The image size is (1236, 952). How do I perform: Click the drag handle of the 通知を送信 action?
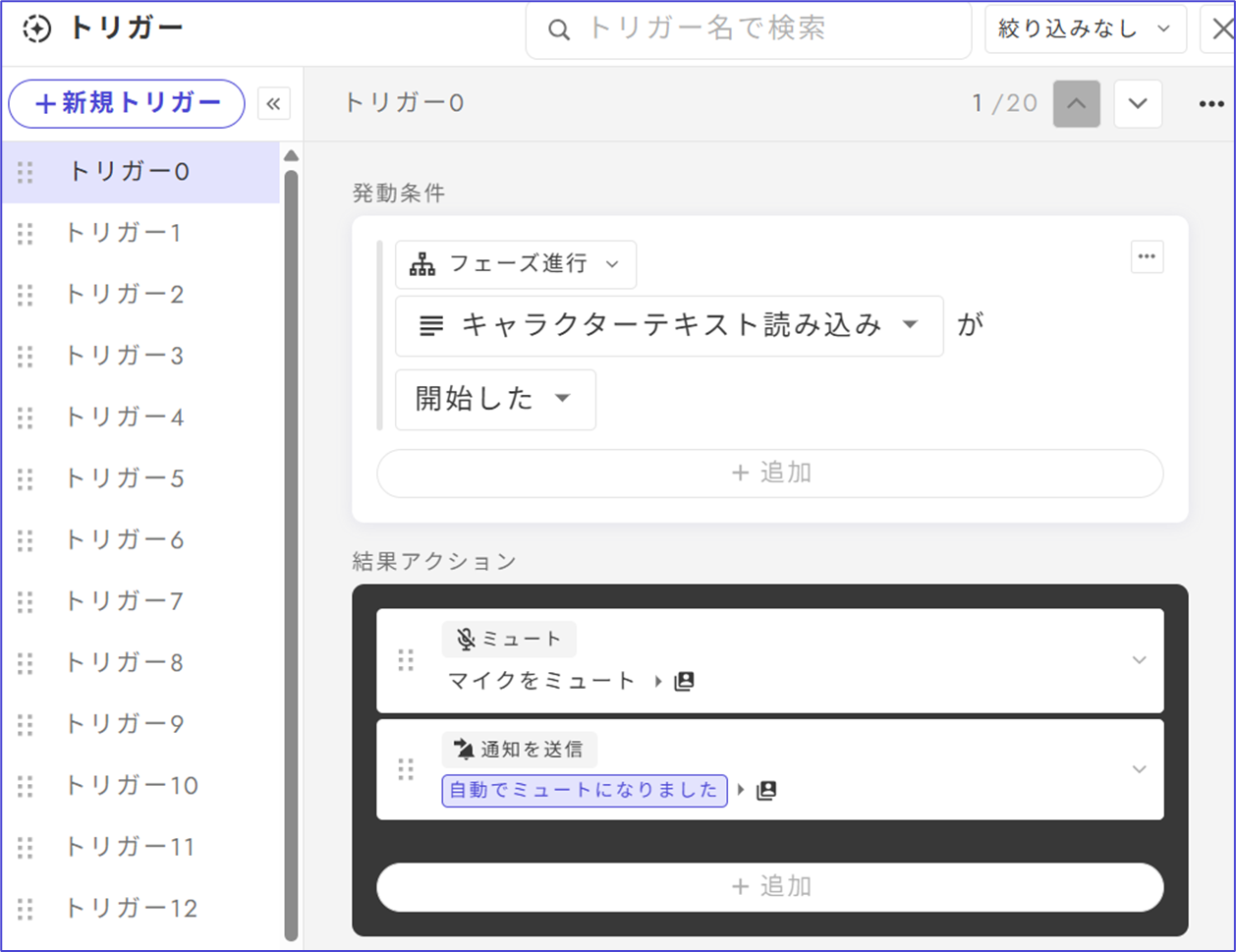pyautogui.click(x=406, y=769)
